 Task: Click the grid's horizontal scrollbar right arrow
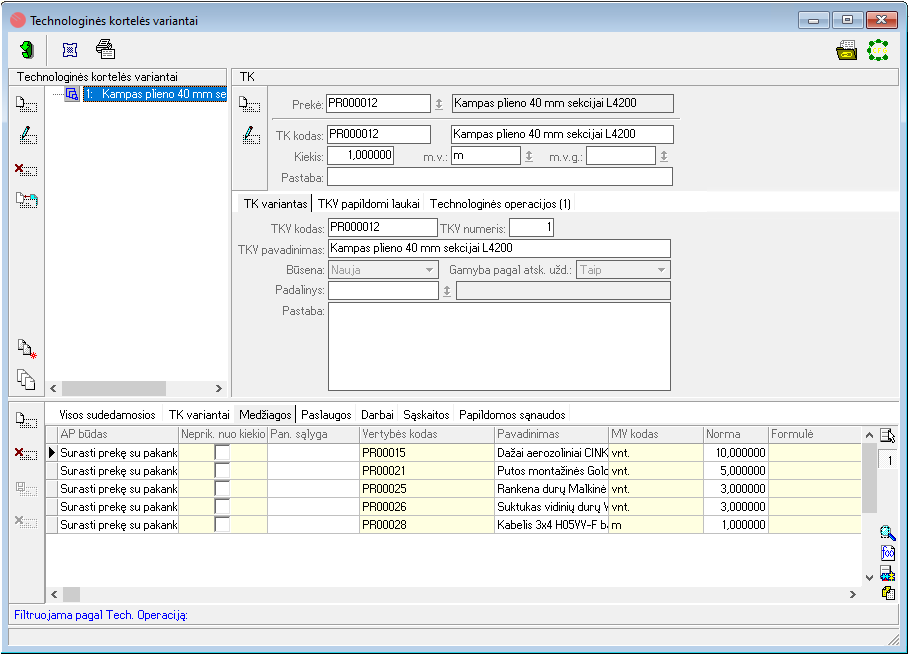point(853,594)
